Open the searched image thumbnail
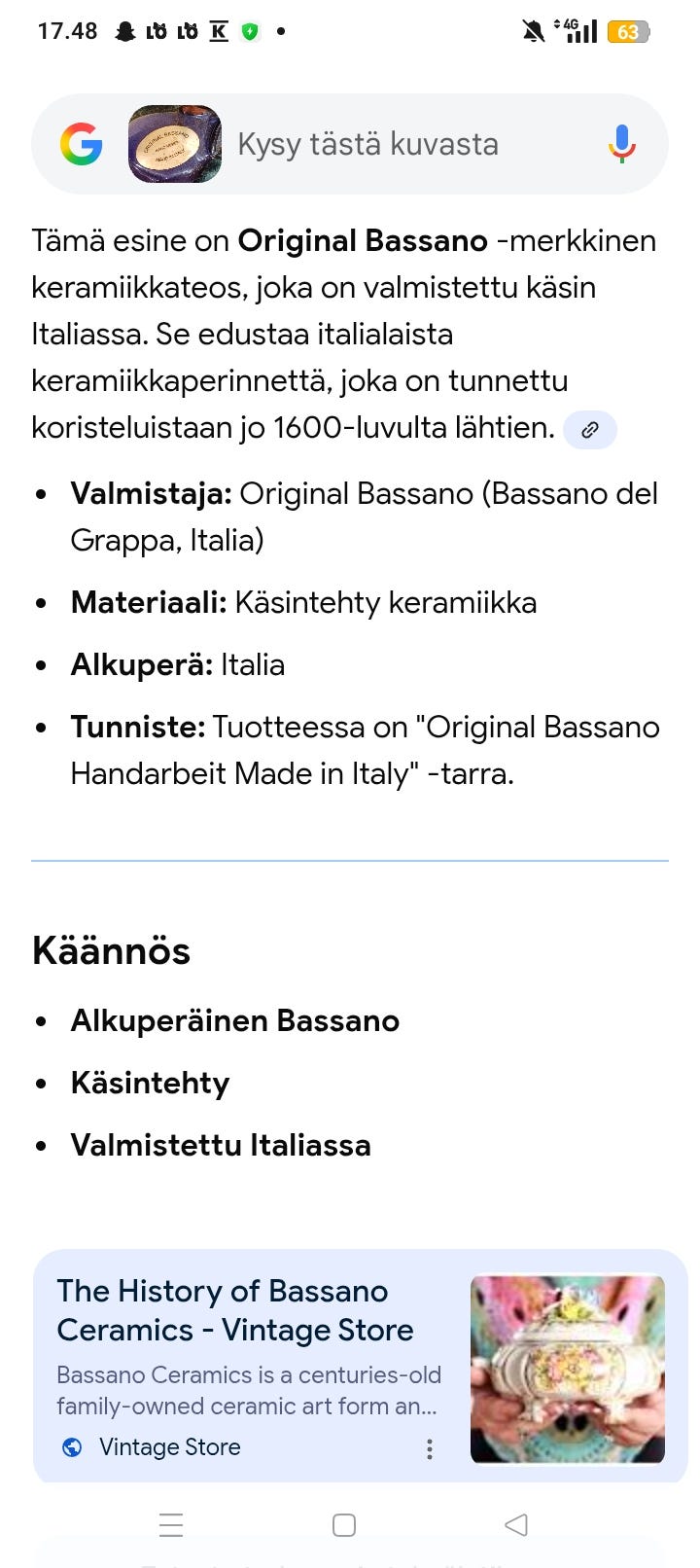This screenshot has width=700, height=1568. click(x=175, y=144)
